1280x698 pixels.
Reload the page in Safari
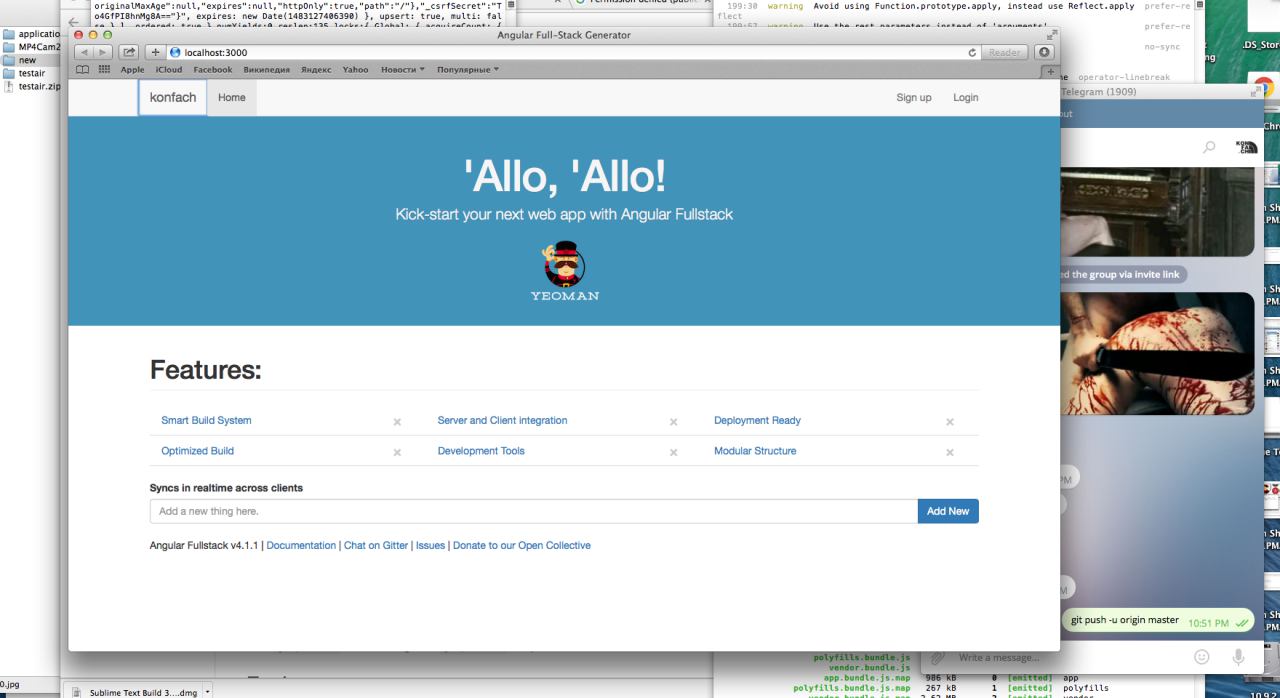(x=972, y=52)
